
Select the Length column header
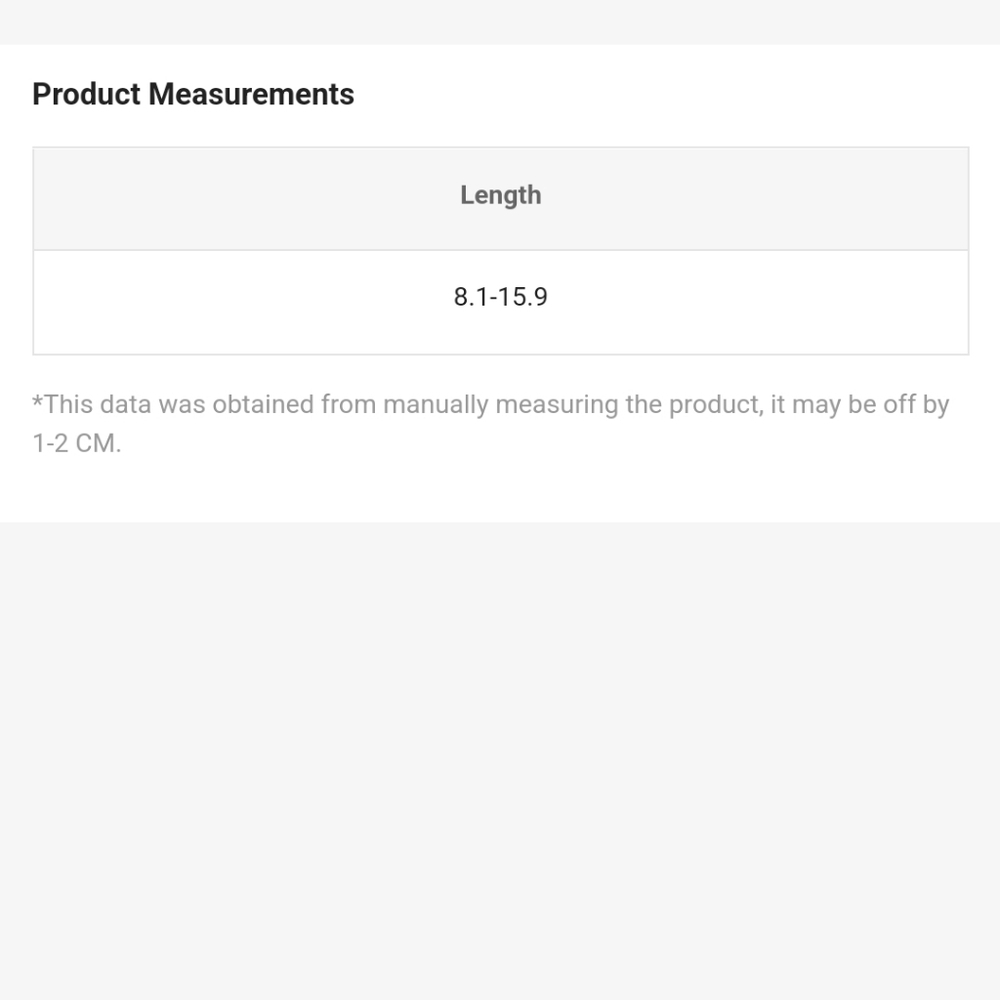(x=501, y=198)
